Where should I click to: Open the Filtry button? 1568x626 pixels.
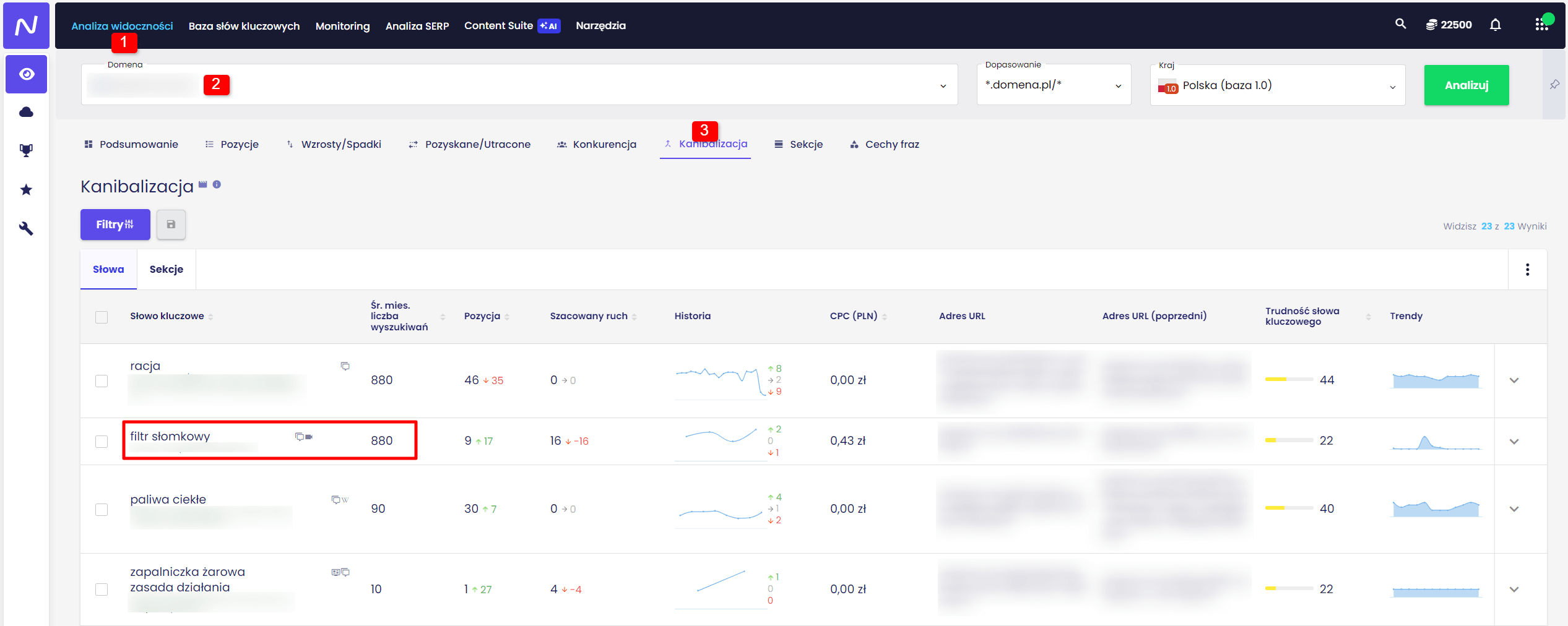115,225
